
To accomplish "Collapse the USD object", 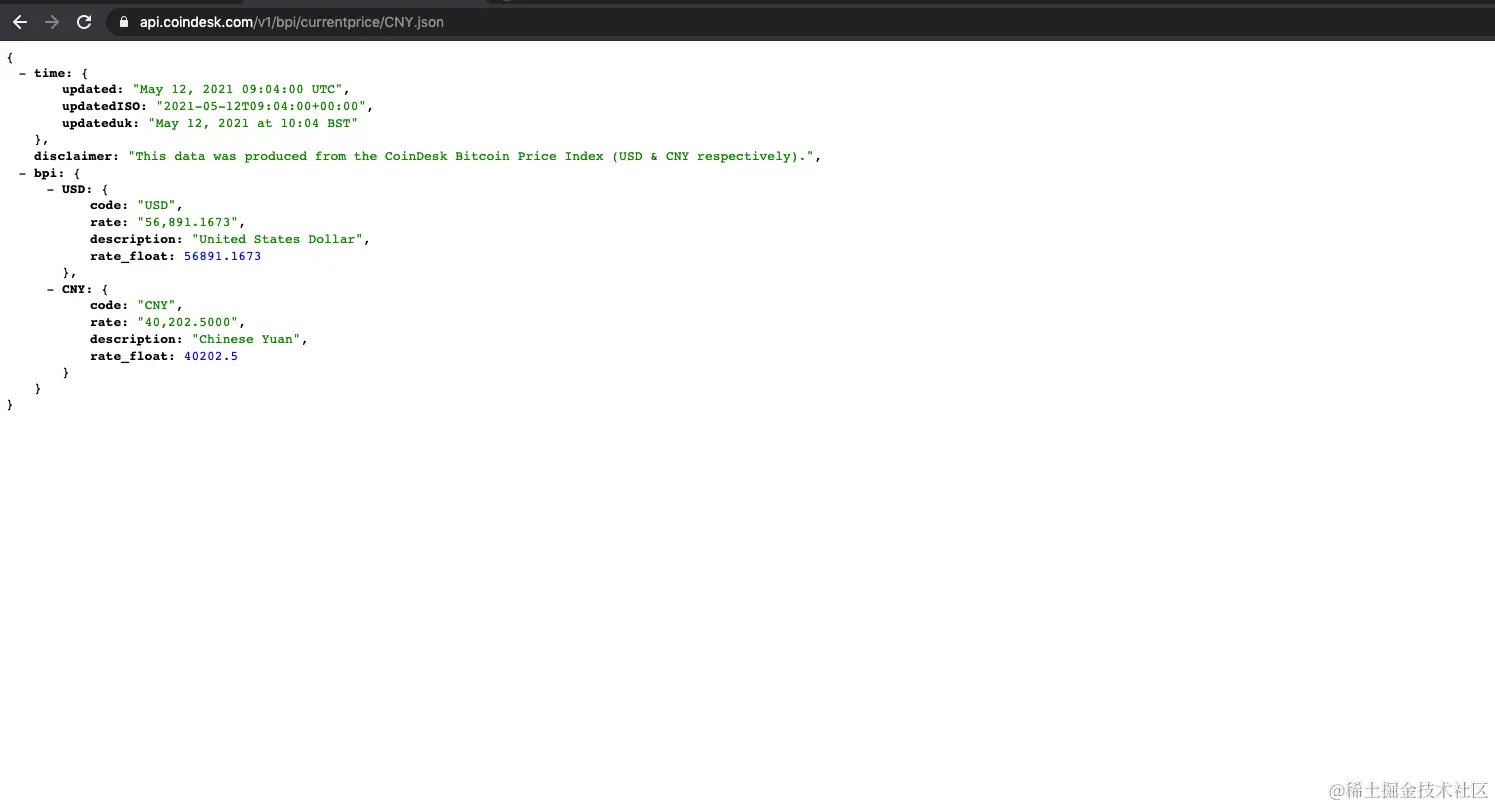I will click(x=51, y=189).
